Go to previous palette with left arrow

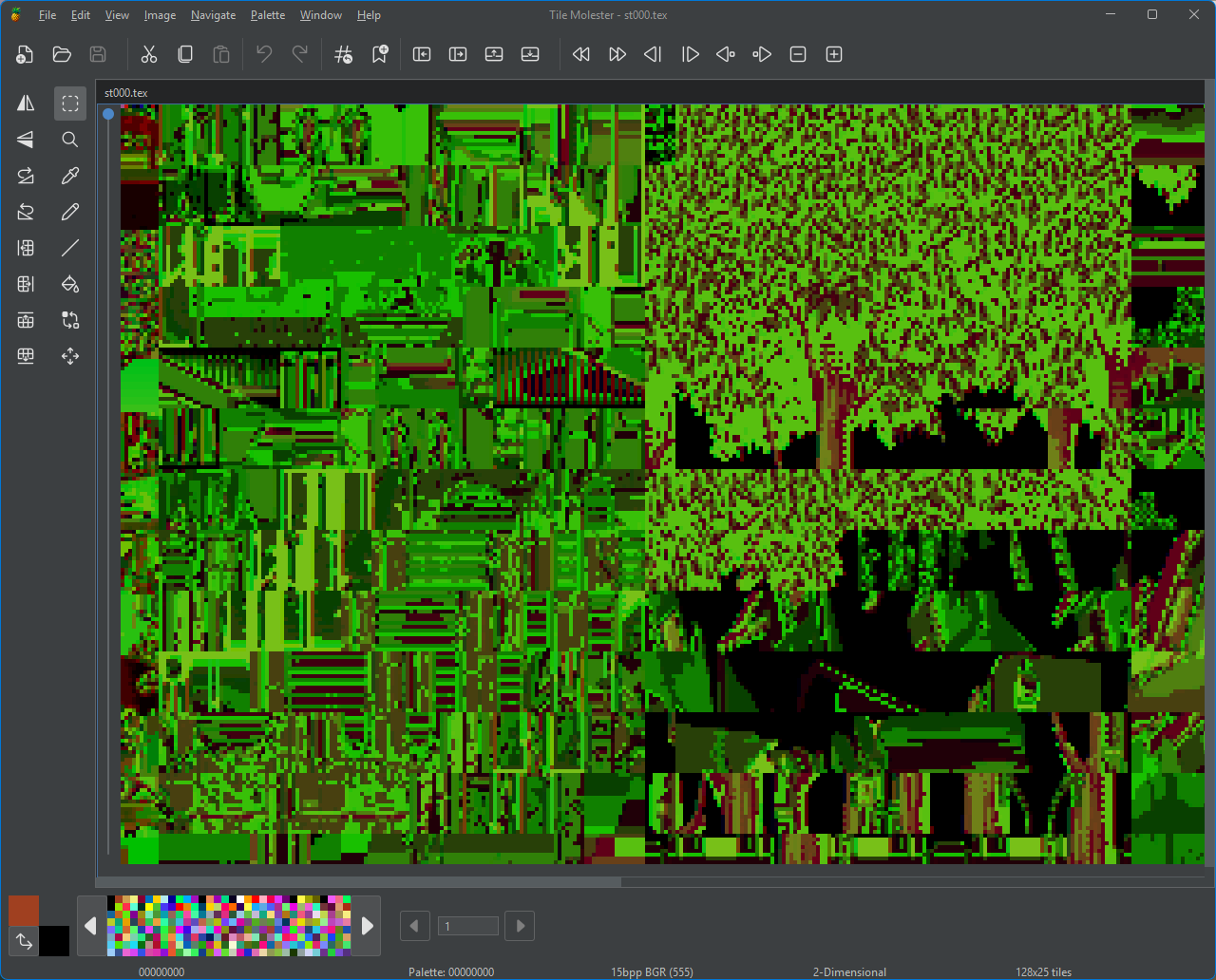pyautogui.click(x=90, y=926)
